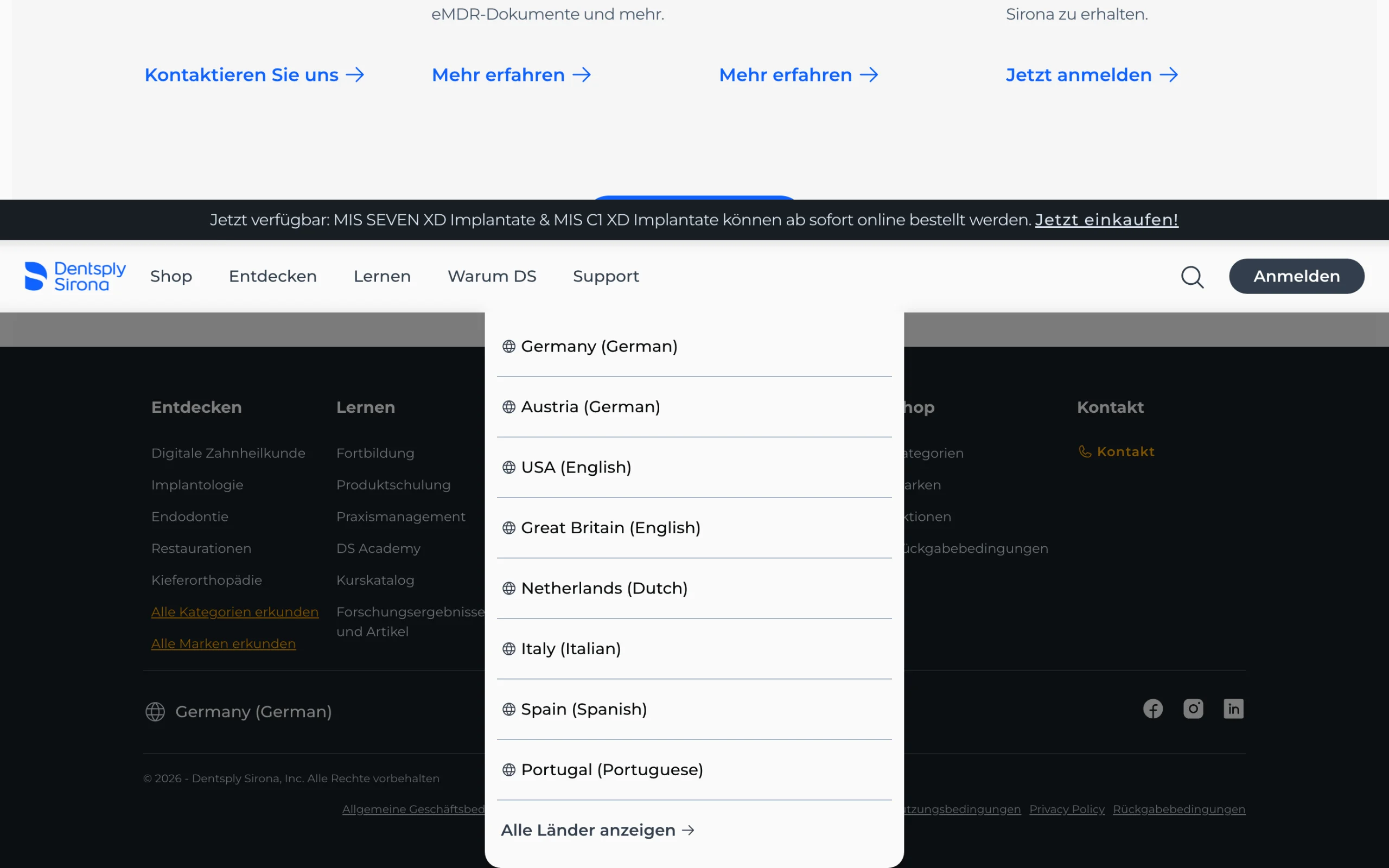Open Instagram social icon in footer
This screenshot has height=868, width=1389.
(1193, 709)
